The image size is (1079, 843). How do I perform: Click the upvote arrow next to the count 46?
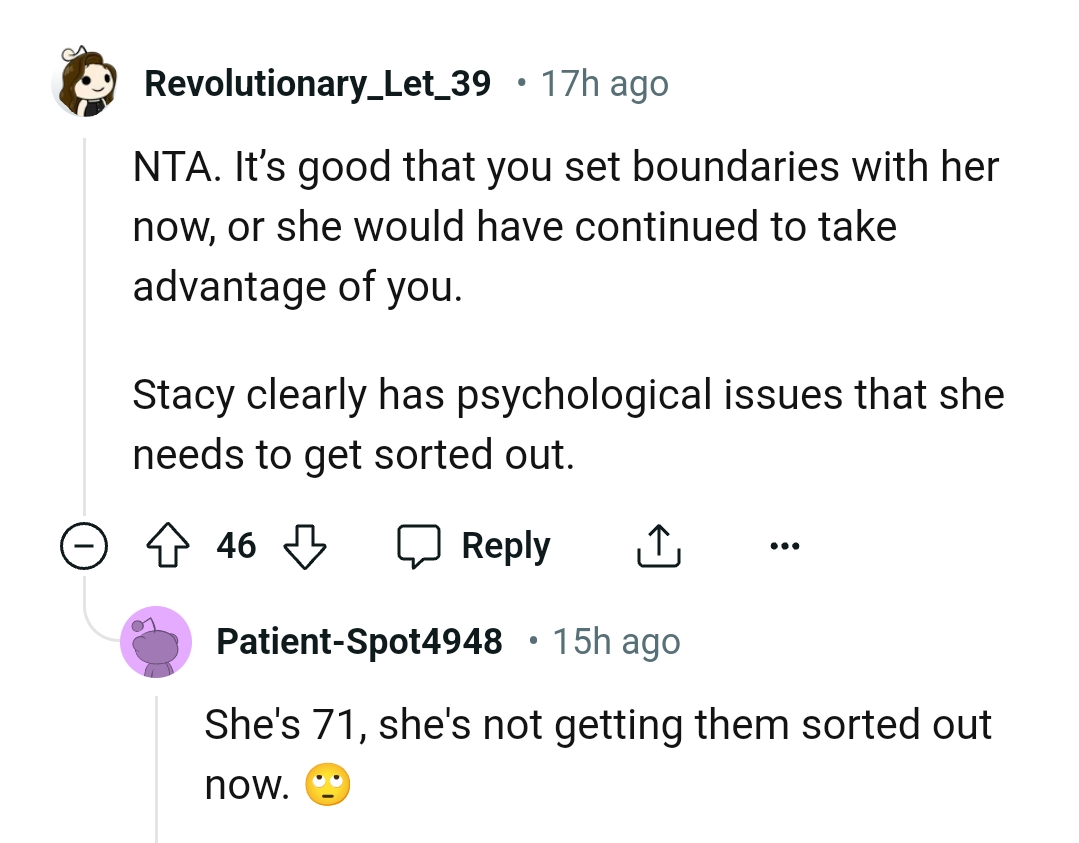pos(172,545)
